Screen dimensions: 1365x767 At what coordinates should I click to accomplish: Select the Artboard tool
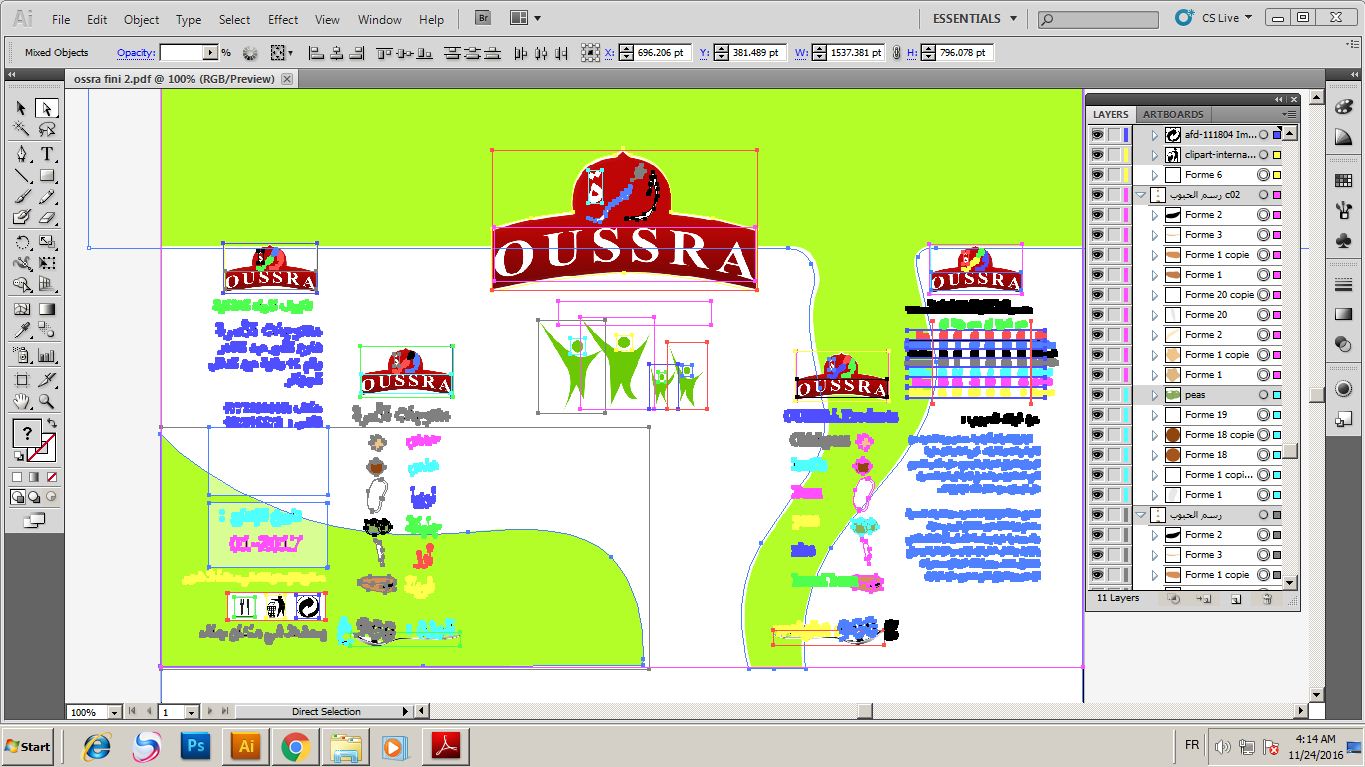[x=21, y=380]
